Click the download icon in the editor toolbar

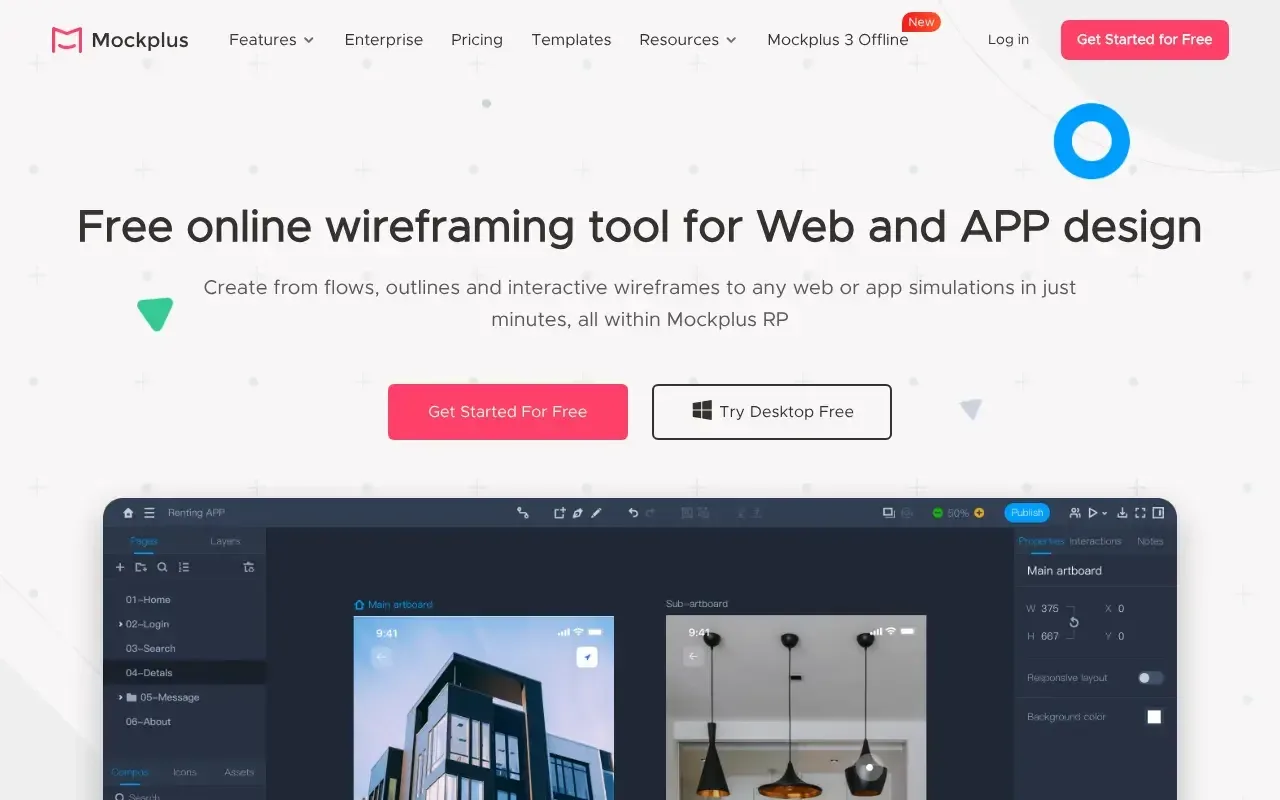(x=1122, y=513)
